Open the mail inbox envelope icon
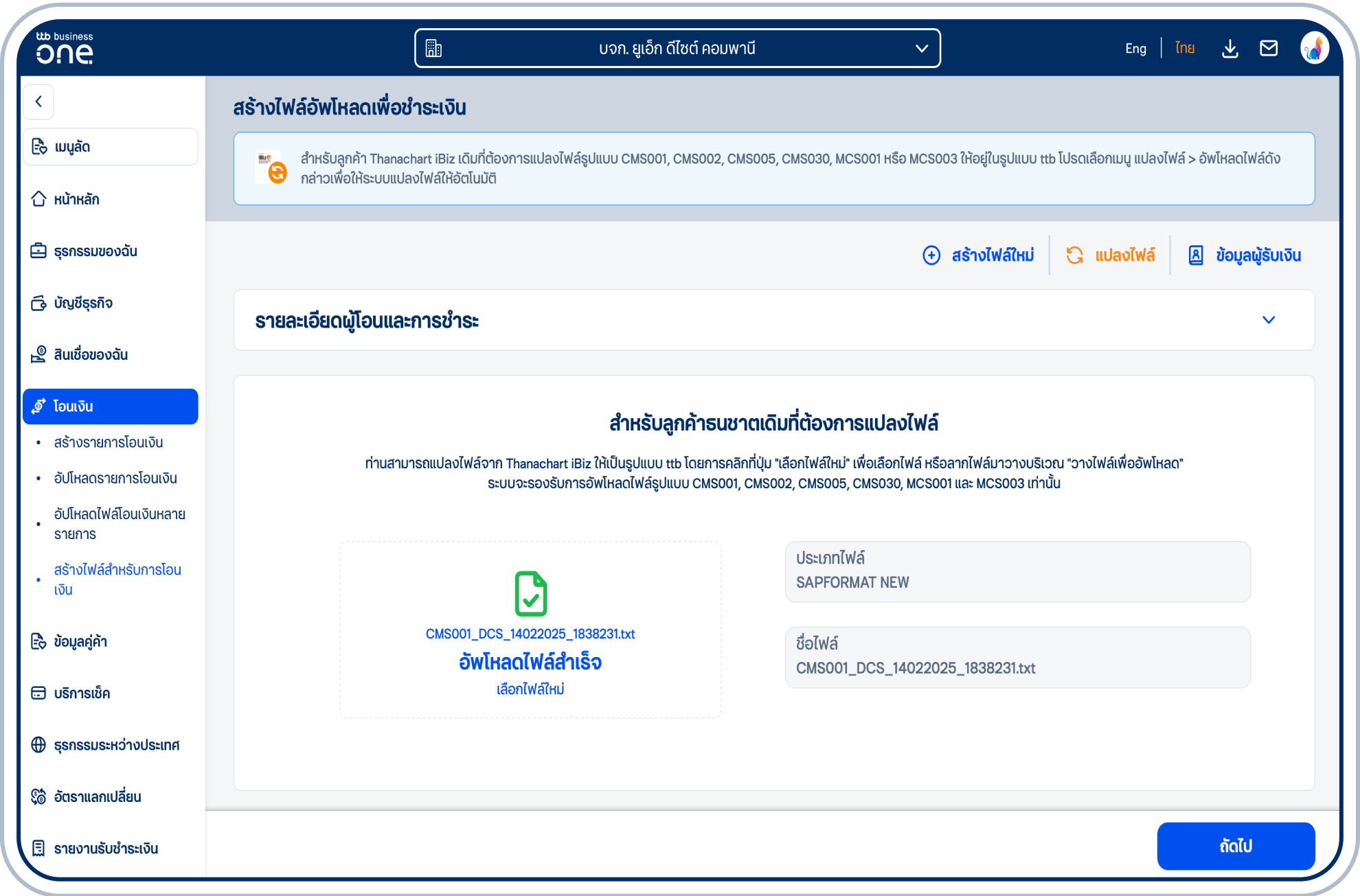This screenshot has height=896, width=1360. coord(1269,47)
